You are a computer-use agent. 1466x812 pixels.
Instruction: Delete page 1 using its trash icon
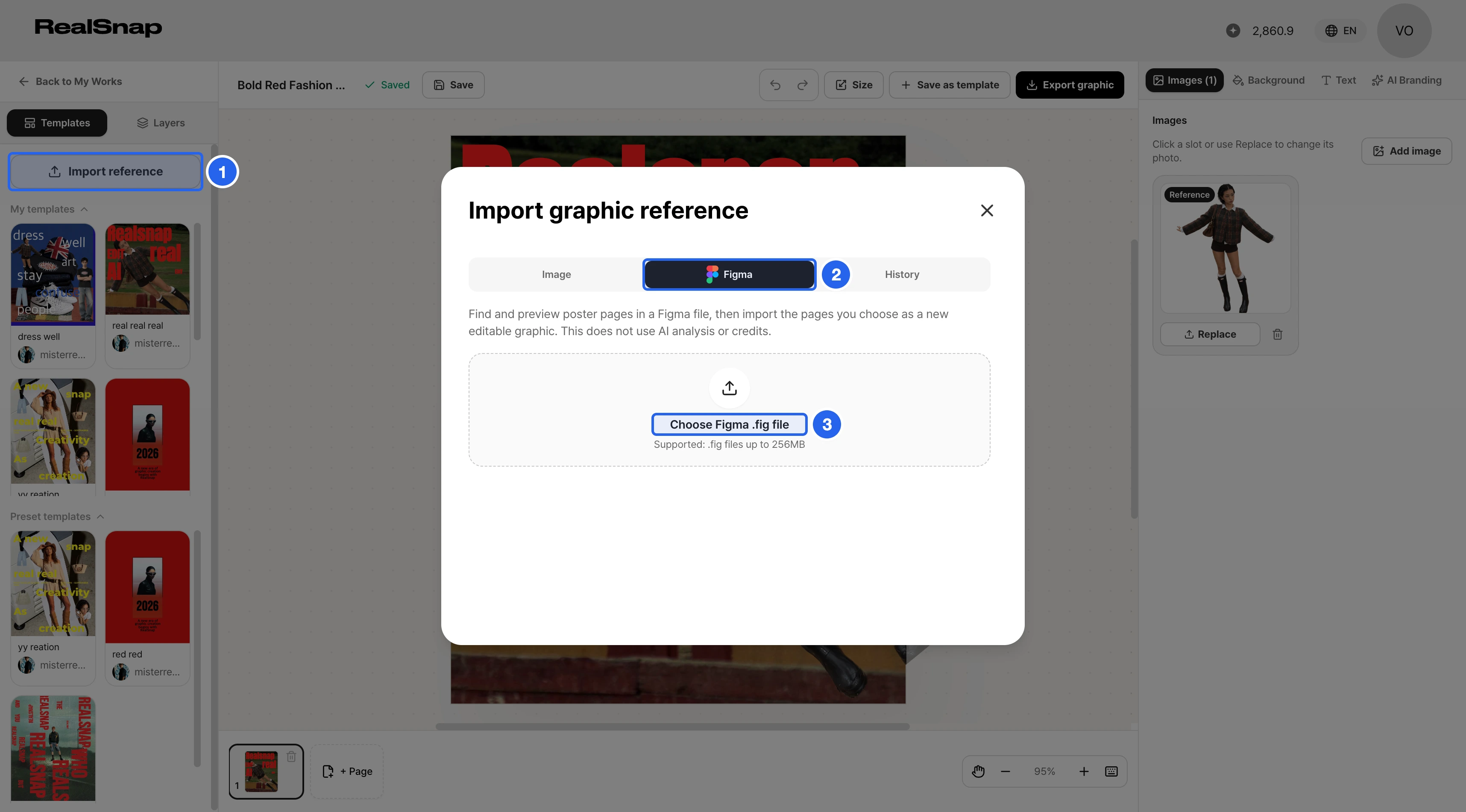coord(291,757)
